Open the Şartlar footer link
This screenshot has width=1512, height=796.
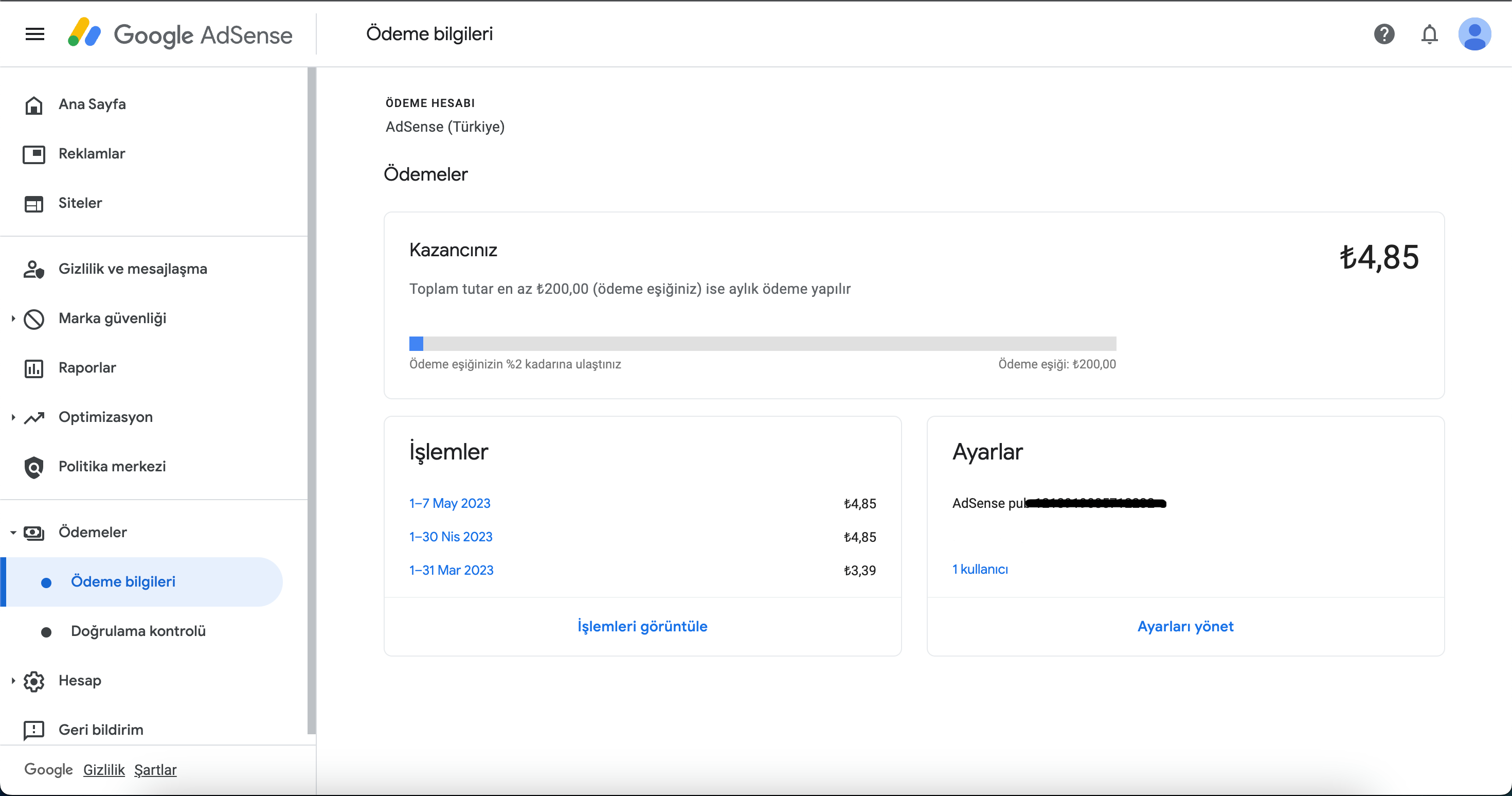[155, 770]
